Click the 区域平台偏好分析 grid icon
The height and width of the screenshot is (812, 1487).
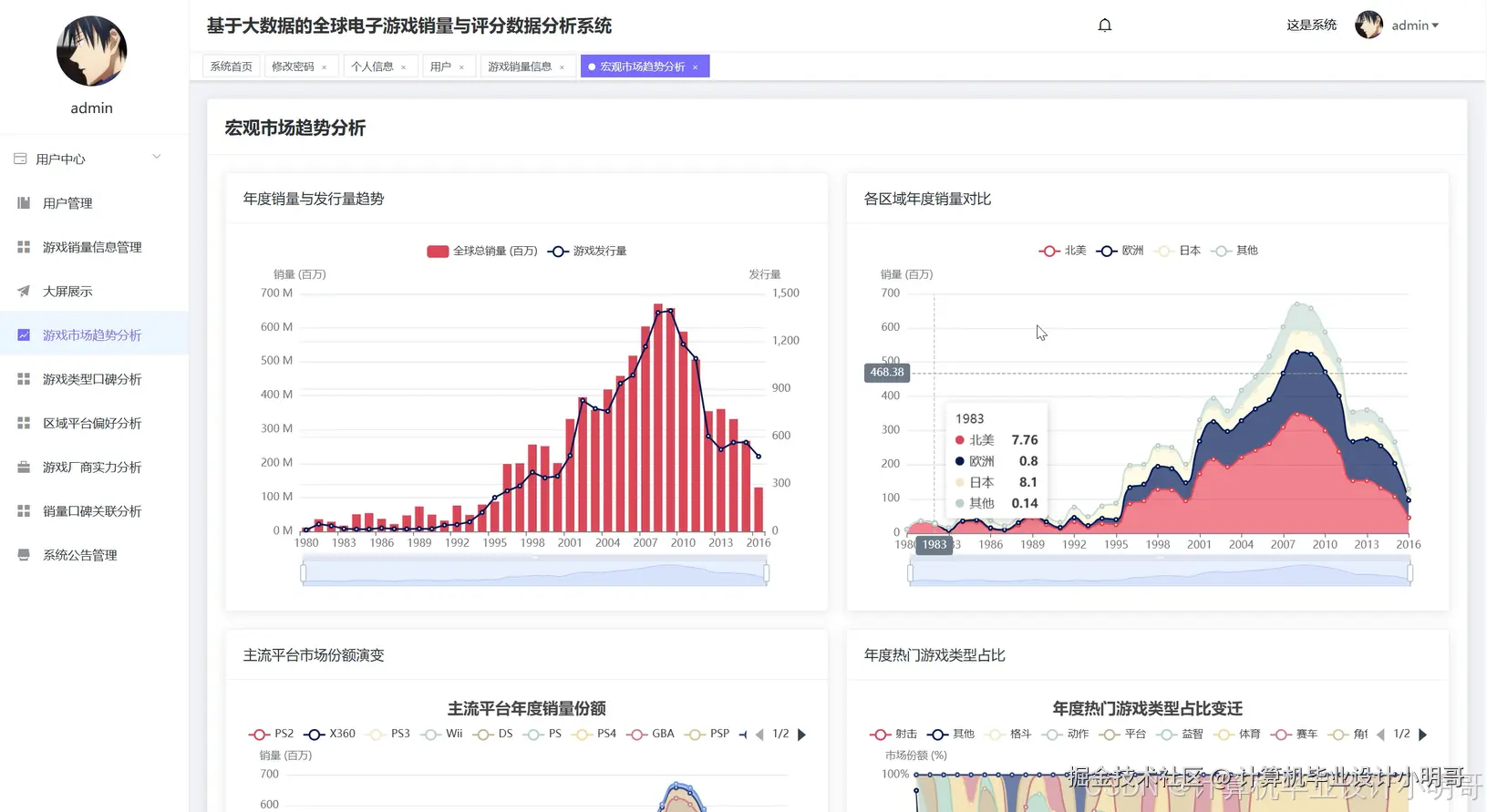click(24, 423)
